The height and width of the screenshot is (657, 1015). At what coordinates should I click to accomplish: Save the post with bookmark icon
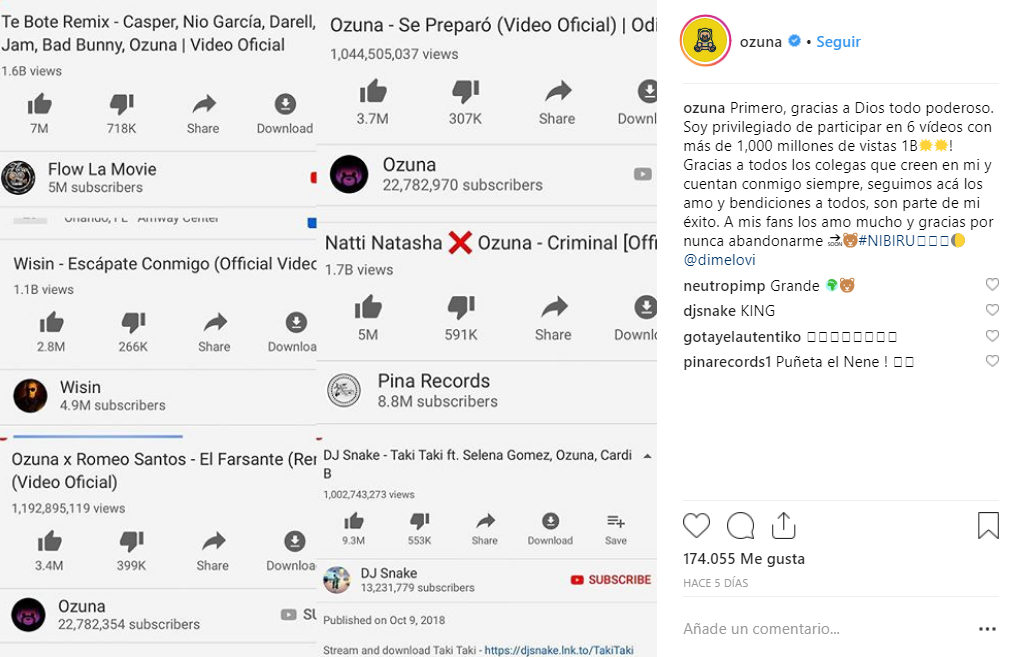(988, 526)
